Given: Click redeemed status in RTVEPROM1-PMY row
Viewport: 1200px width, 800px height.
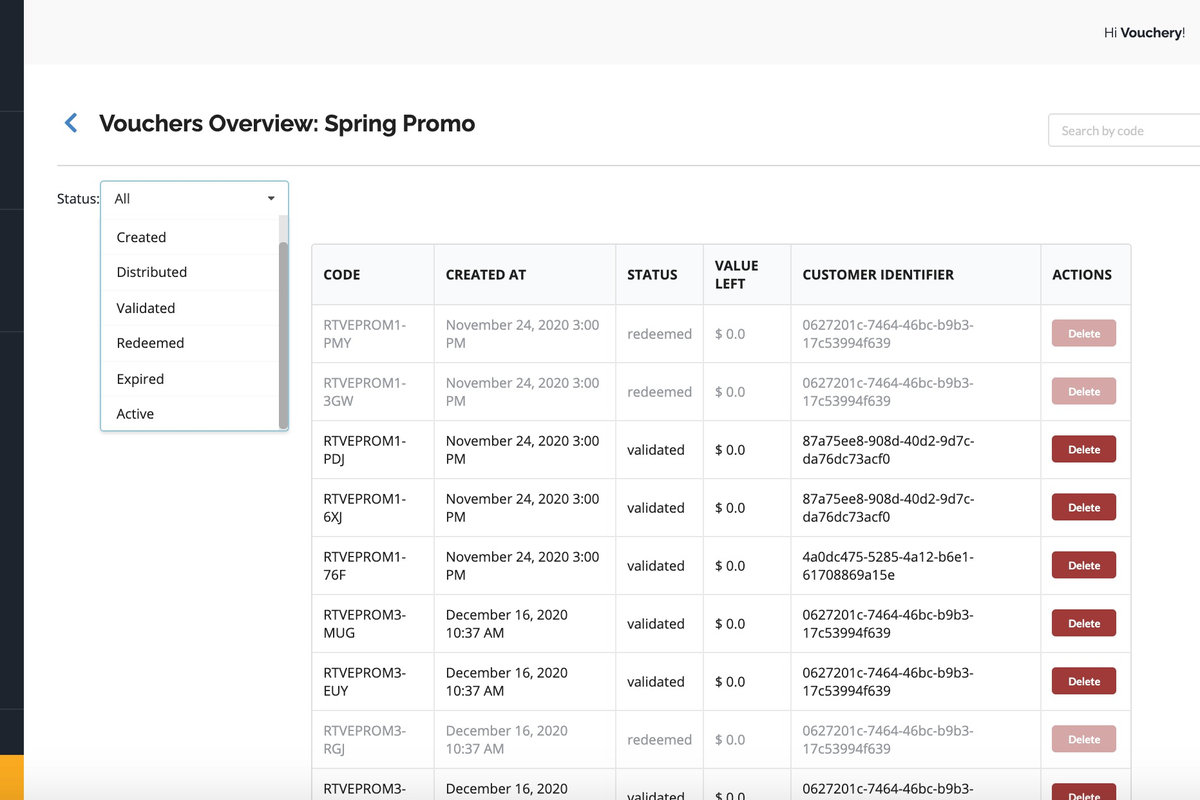Looking at the screenshot, I should 660,334.
